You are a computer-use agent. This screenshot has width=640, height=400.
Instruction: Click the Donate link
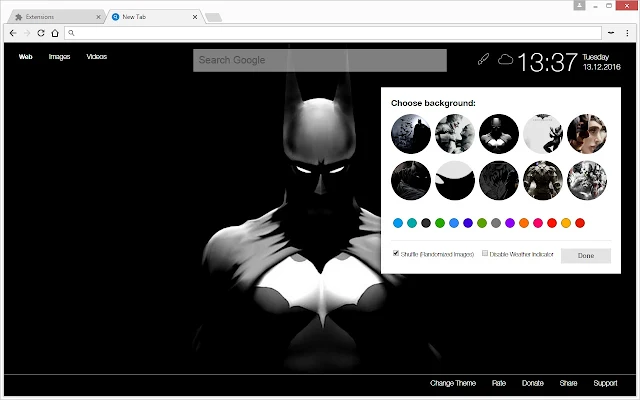pos(533,383)
